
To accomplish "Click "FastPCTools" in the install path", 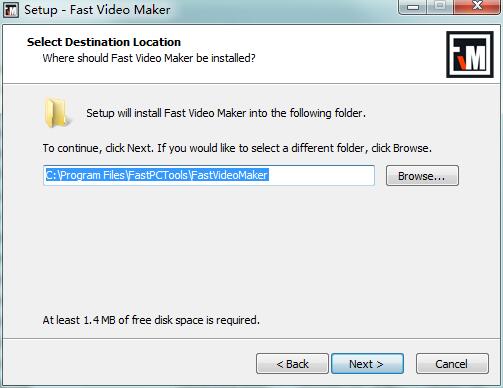I will point(158,175).
